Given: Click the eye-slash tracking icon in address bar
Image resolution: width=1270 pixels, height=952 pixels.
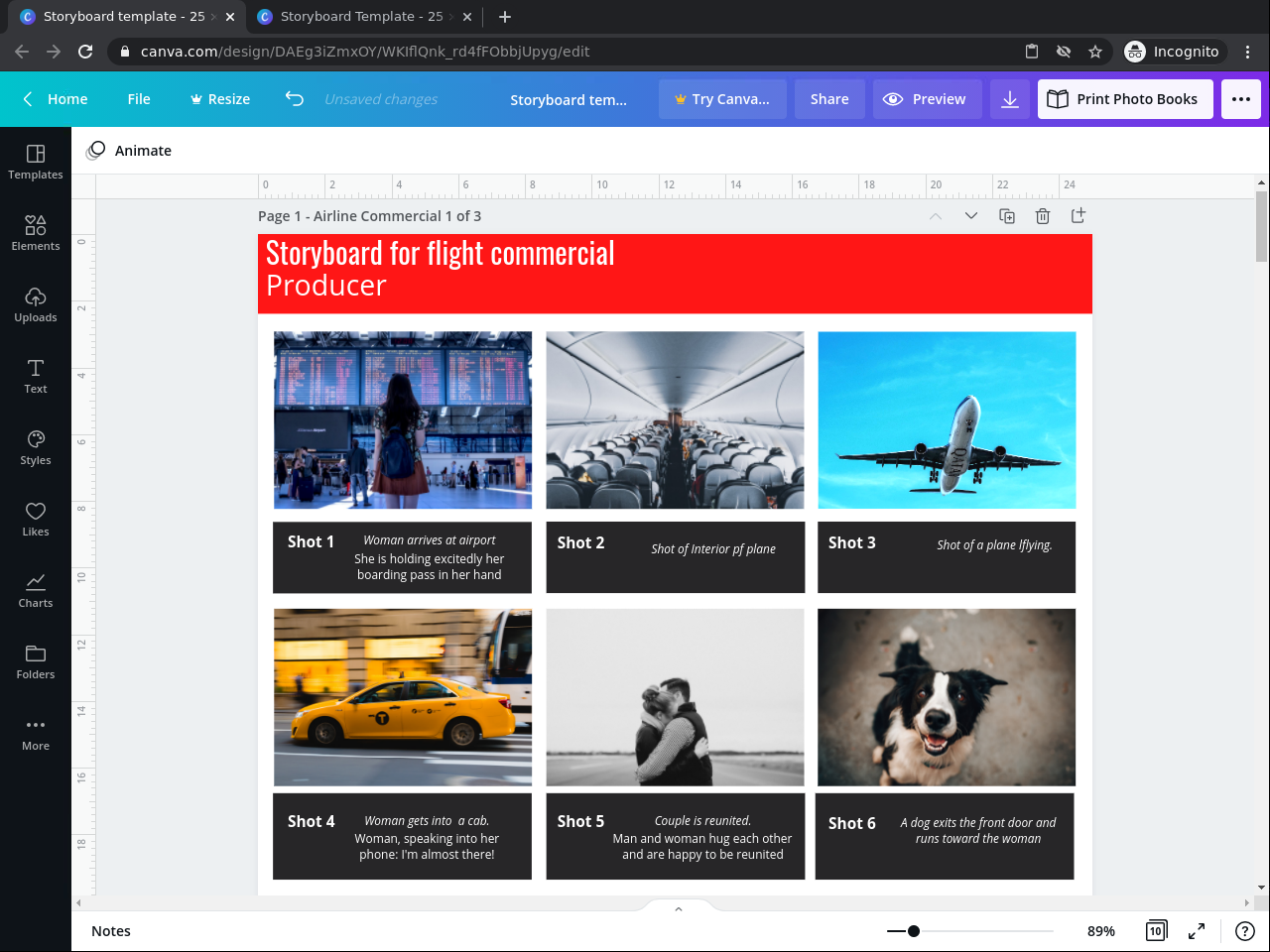Looking at the screenshot, I should tap(1064, 52).
